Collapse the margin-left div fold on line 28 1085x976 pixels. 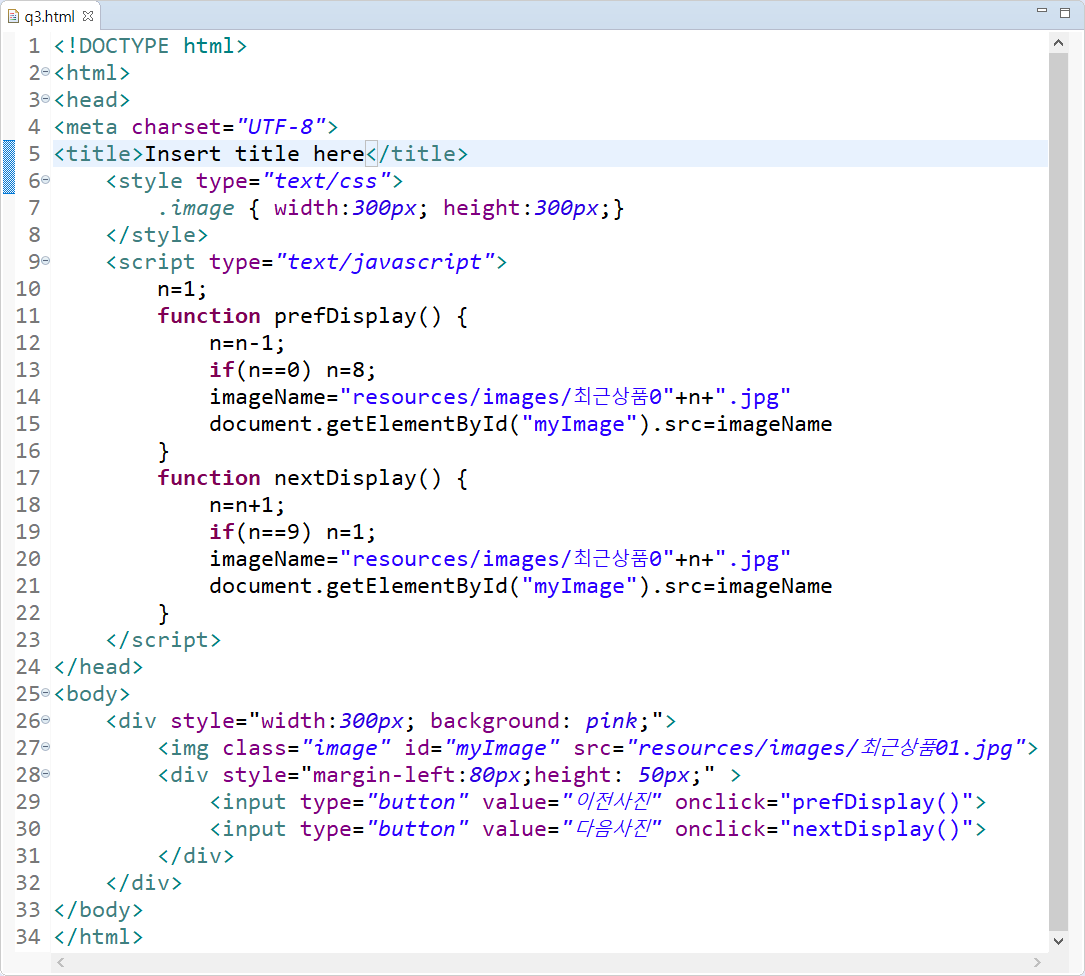[46, 773]
